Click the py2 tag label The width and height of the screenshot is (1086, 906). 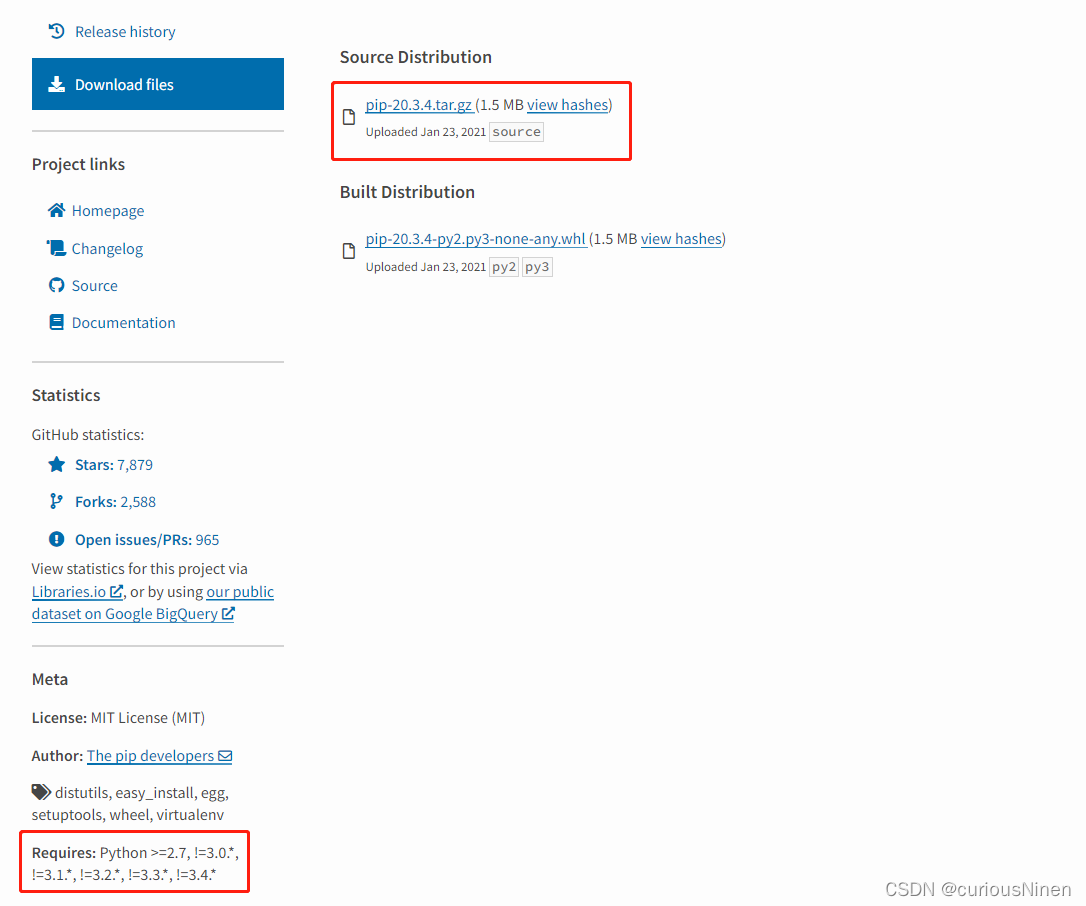click(x=504, y=267)
